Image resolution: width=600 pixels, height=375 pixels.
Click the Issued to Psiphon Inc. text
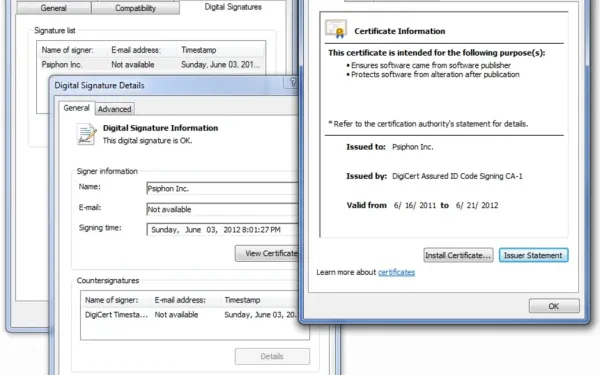tap(412, 147)
